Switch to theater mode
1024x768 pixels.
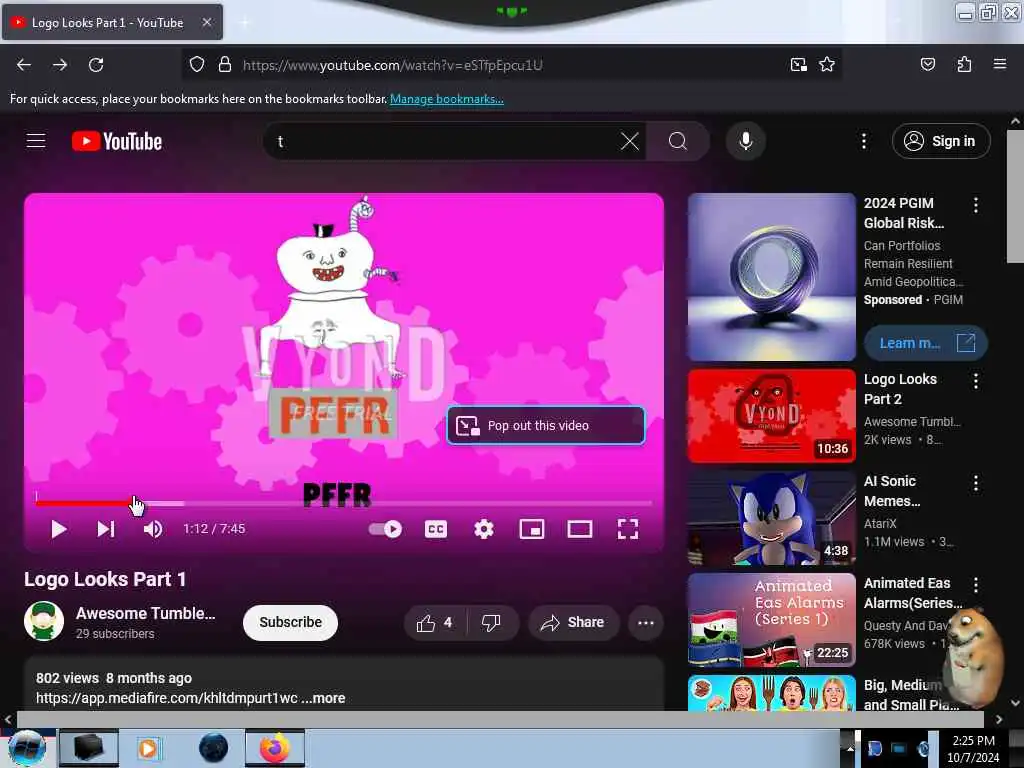click(x=579, y=529)
